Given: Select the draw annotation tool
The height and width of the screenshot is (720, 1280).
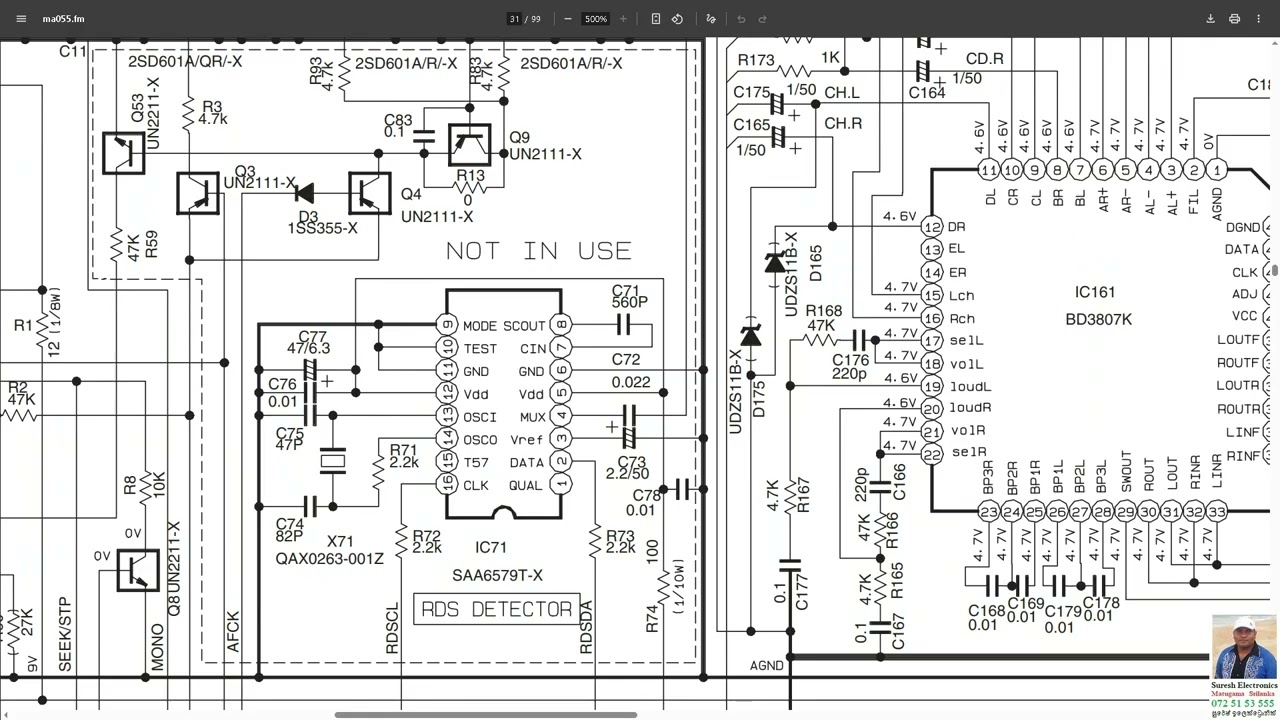Looking at the screenshot, I should pyautogui.click(x=711, y=19).
